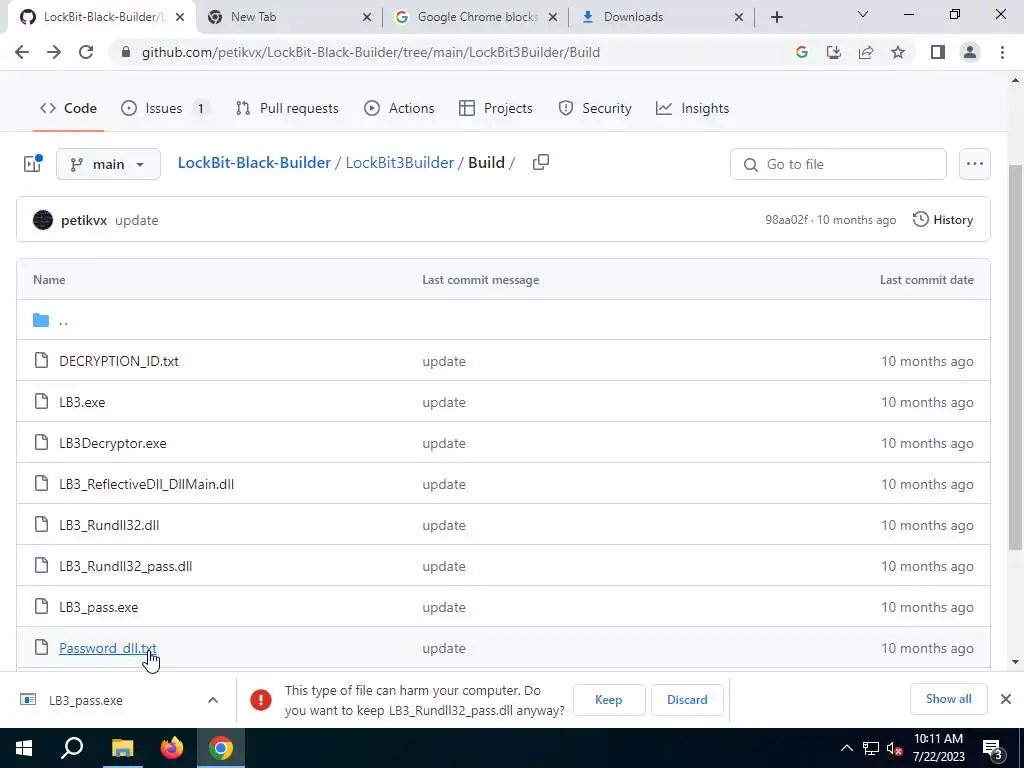Viewport: 1024px width, 768px height.
Task: Switch to the Code tab
Action: coord(69,108)
